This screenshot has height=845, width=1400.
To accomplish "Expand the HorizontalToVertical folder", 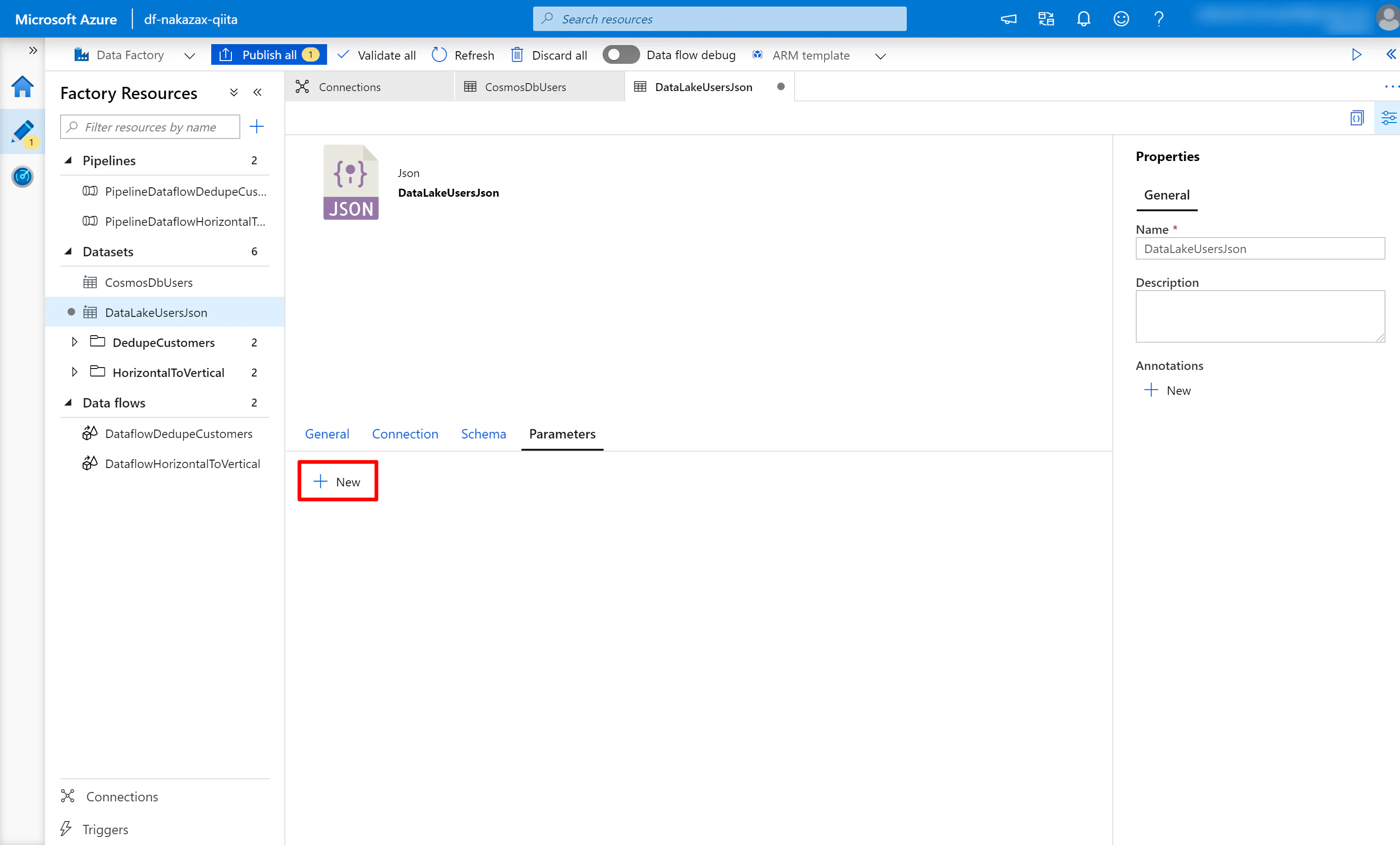I will tap(75, 372).
